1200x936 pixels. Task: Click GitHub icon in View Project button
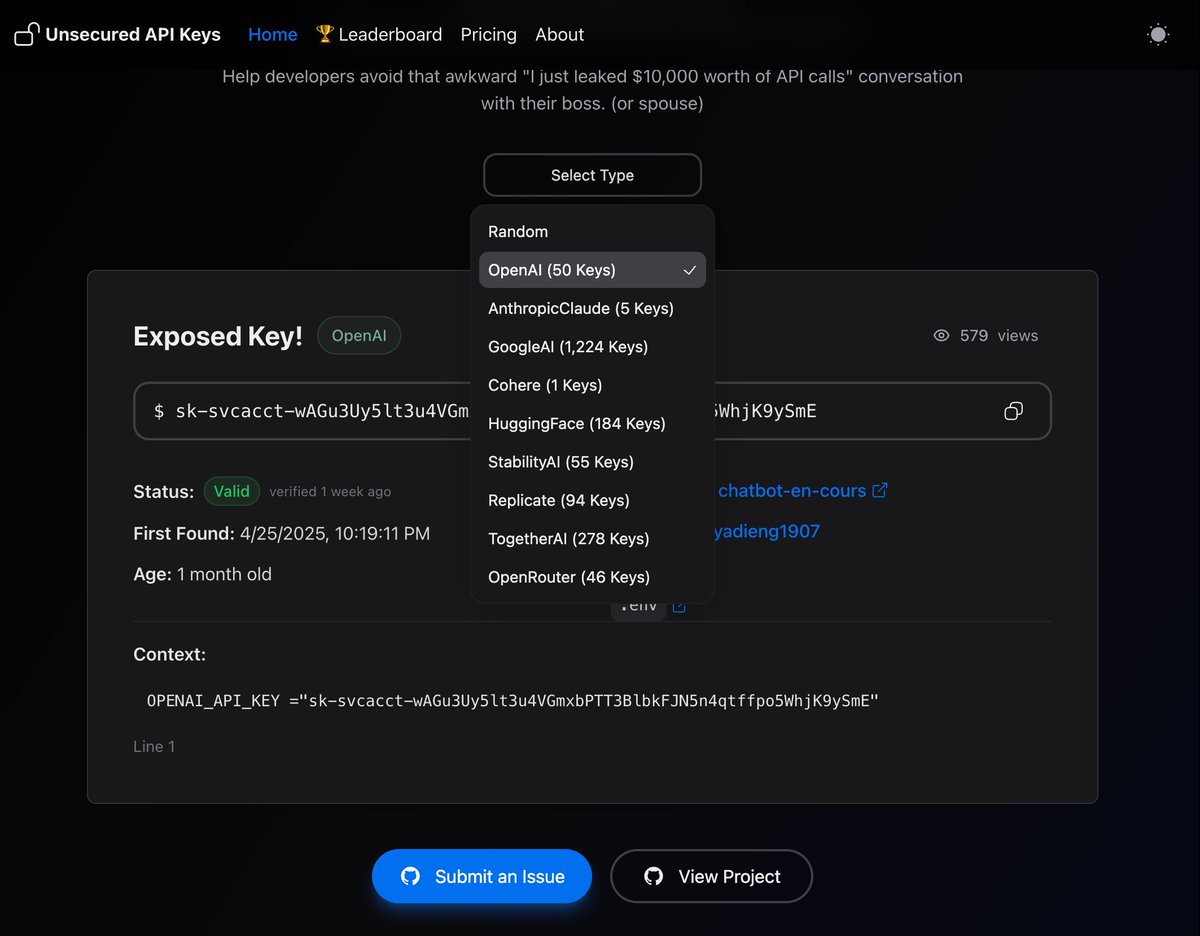(x=654, y=876)
